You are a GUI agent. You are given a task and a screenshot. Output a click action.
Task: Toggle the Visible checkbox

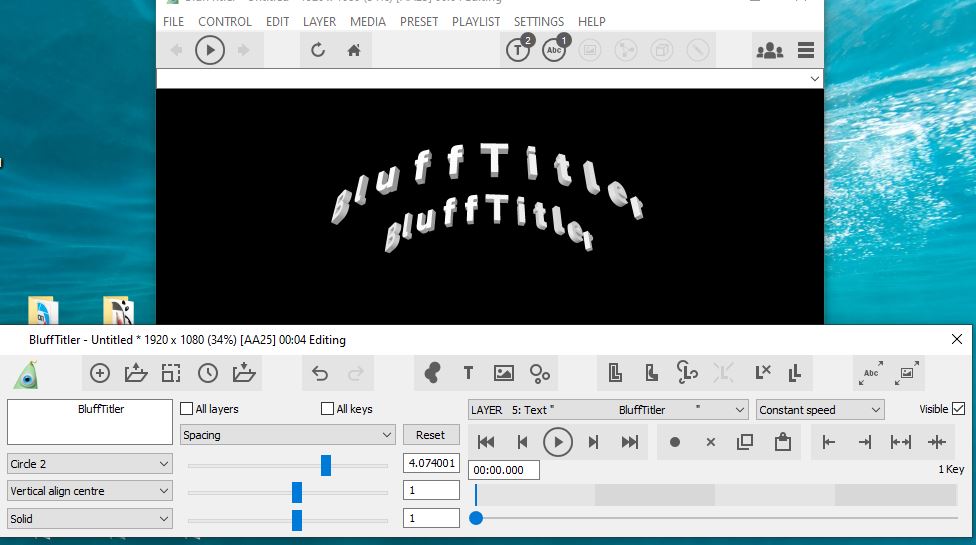point(958,409)
